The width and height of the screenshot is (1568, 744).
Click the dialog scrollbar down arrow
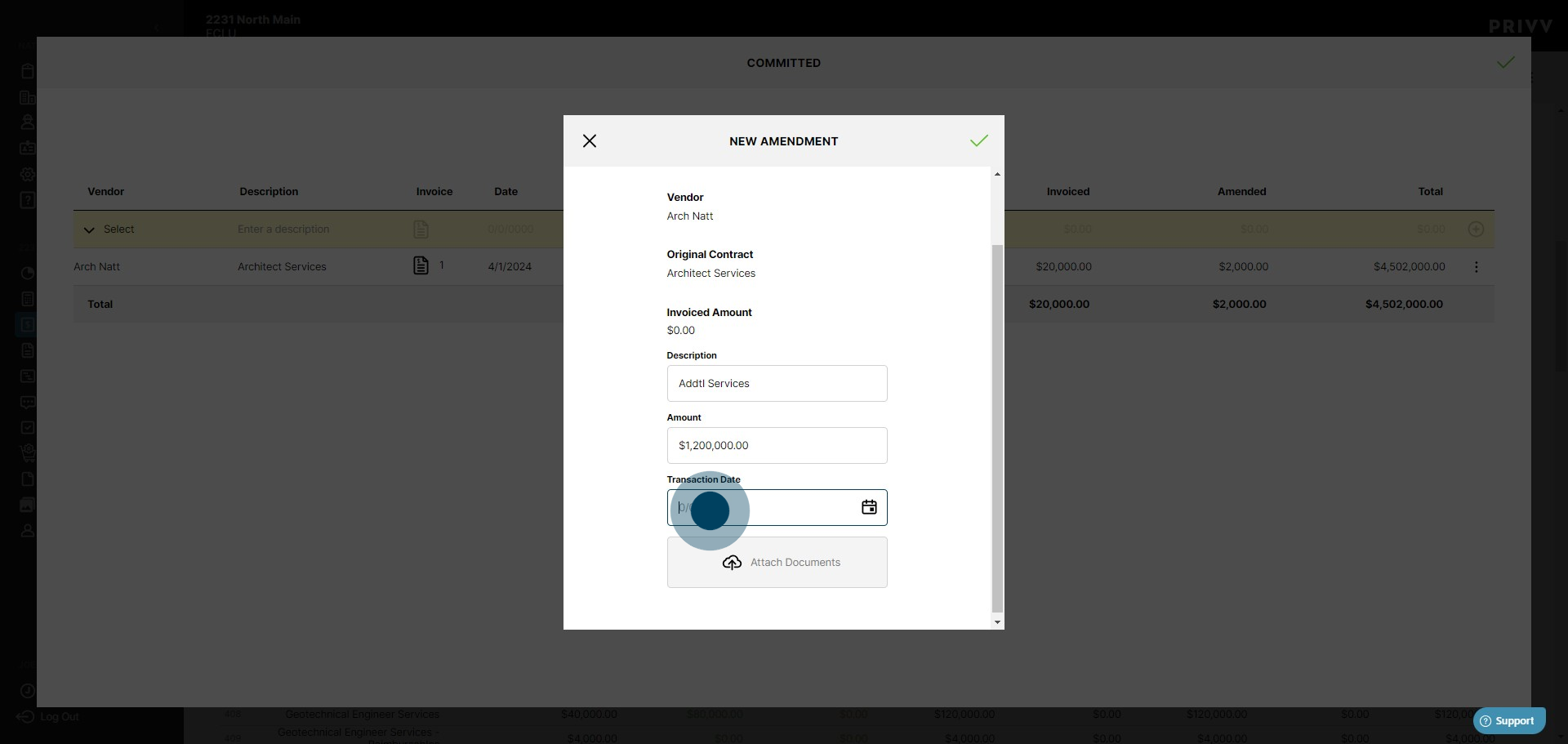(997, 622)
